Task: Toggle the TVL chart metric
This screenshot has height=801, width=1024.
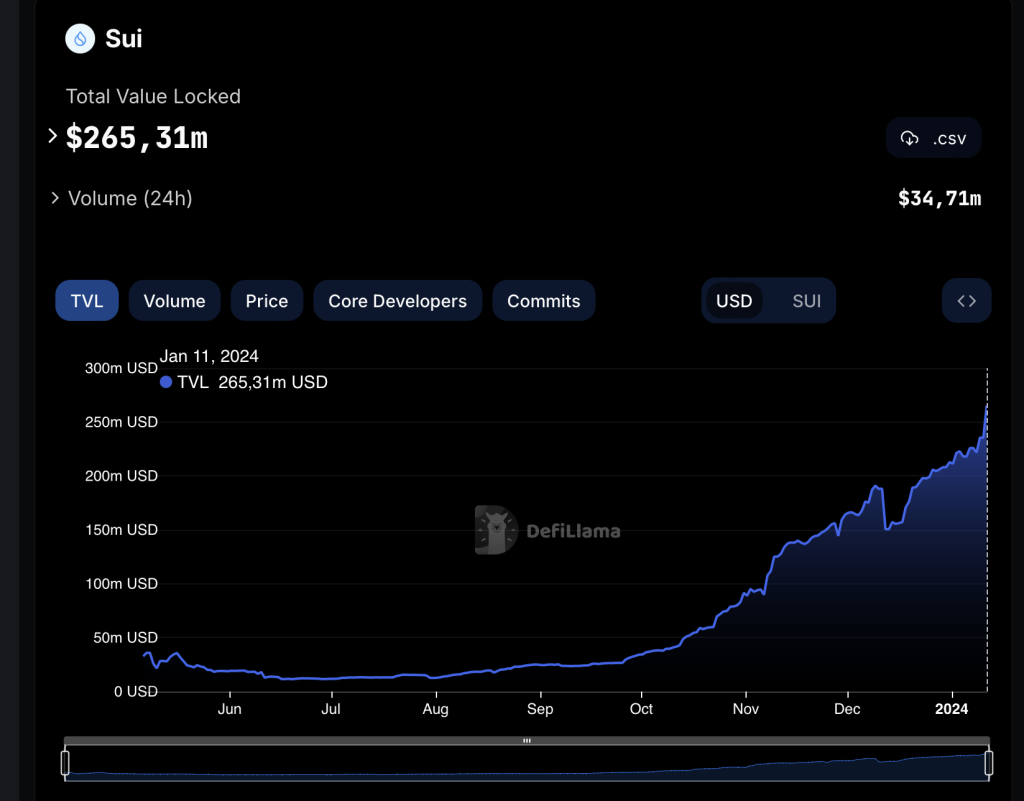Action: (87, 301)
